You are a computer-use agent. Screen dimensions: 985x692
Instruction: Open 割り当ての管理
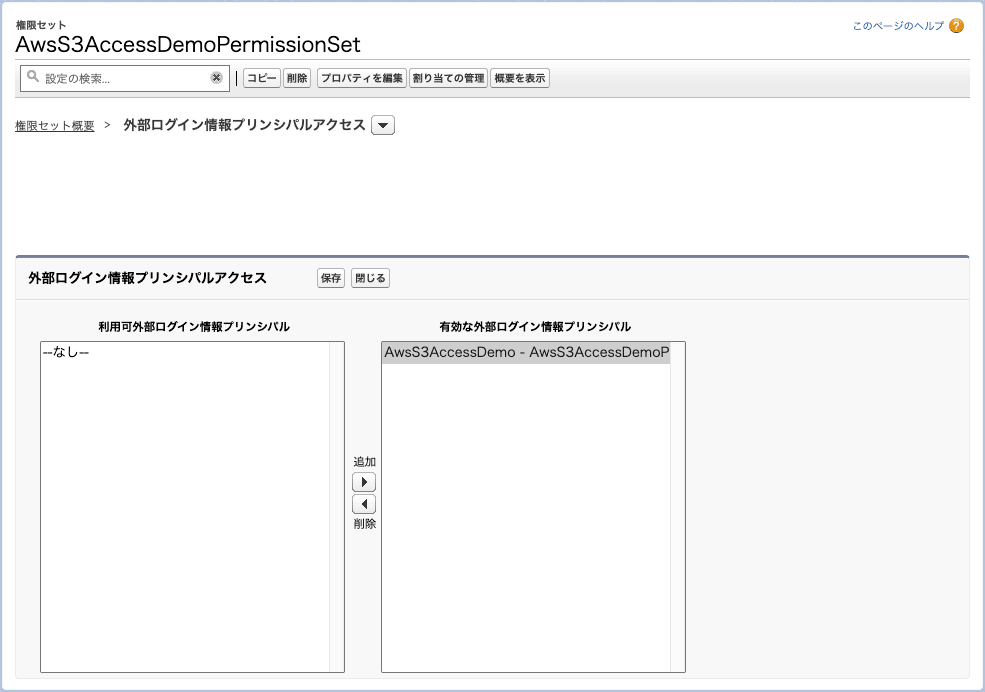click(449, 78)
